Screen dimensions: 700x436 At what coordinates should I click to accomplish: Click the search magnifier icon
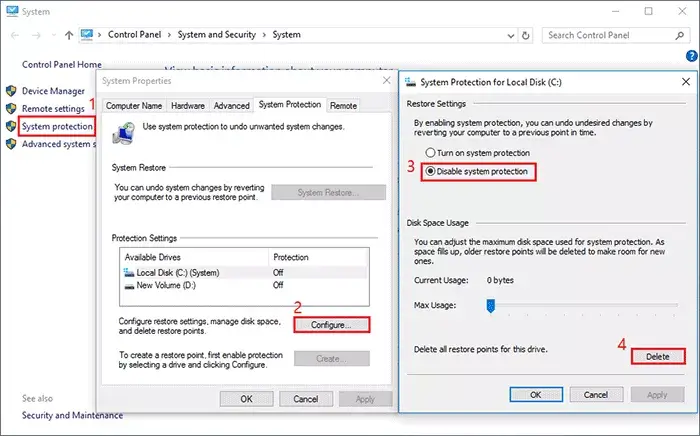click(x=679, y=35)
